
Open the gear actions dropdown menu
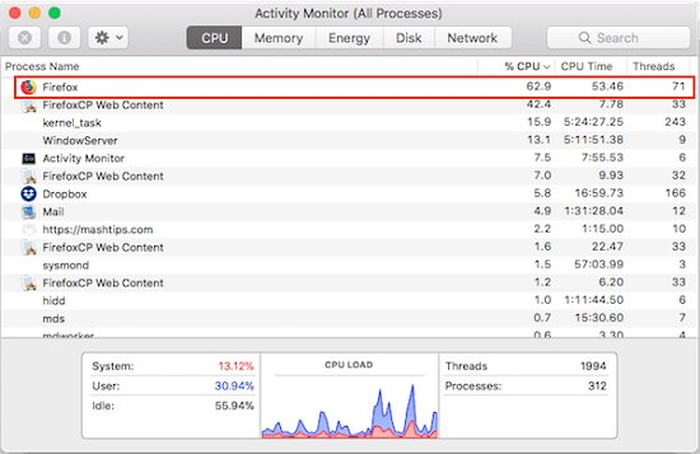click(x=106, y=38)
